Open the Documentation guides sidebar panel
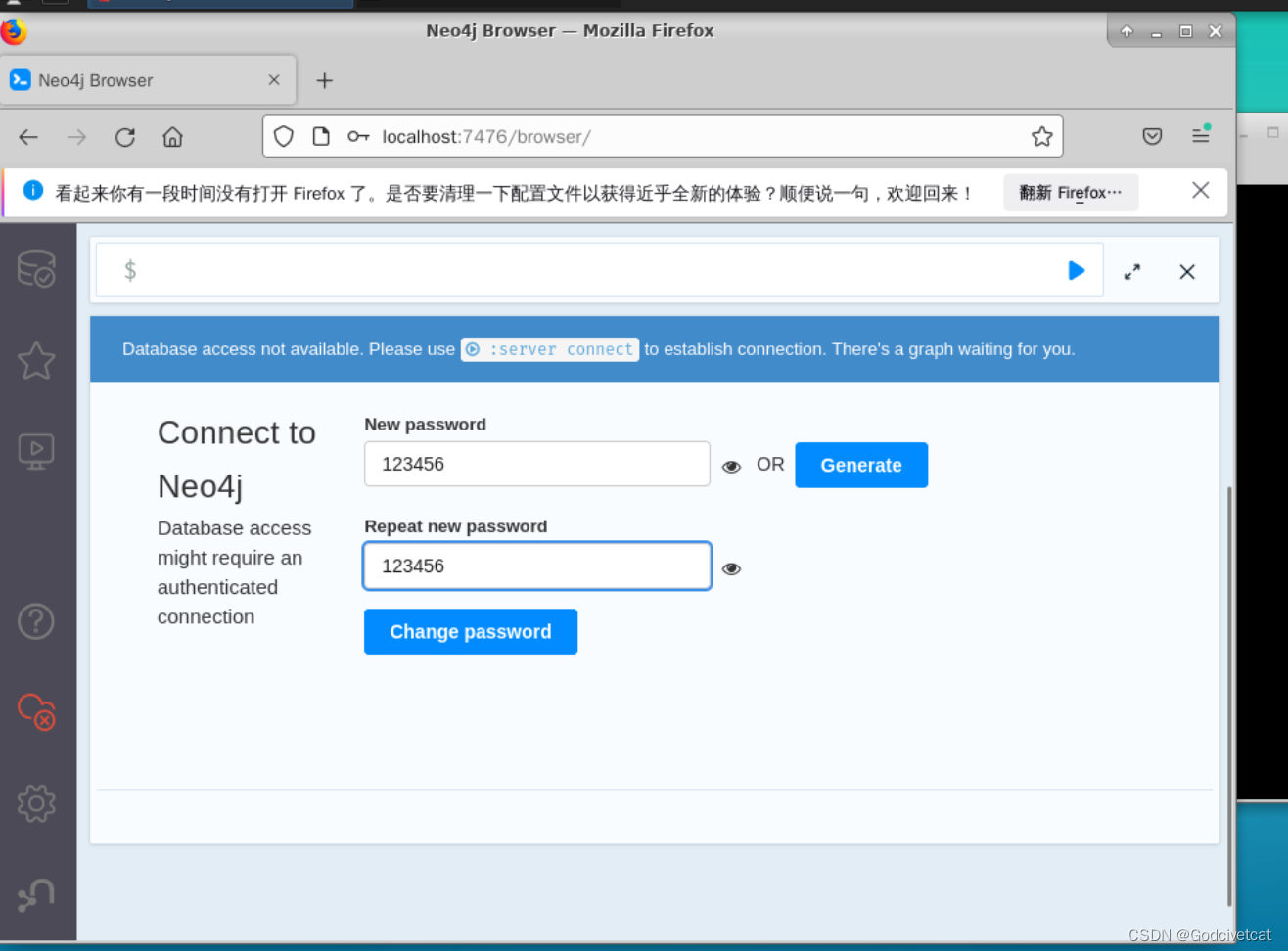The image size is (1288, 951). click(x=36, y=451)
